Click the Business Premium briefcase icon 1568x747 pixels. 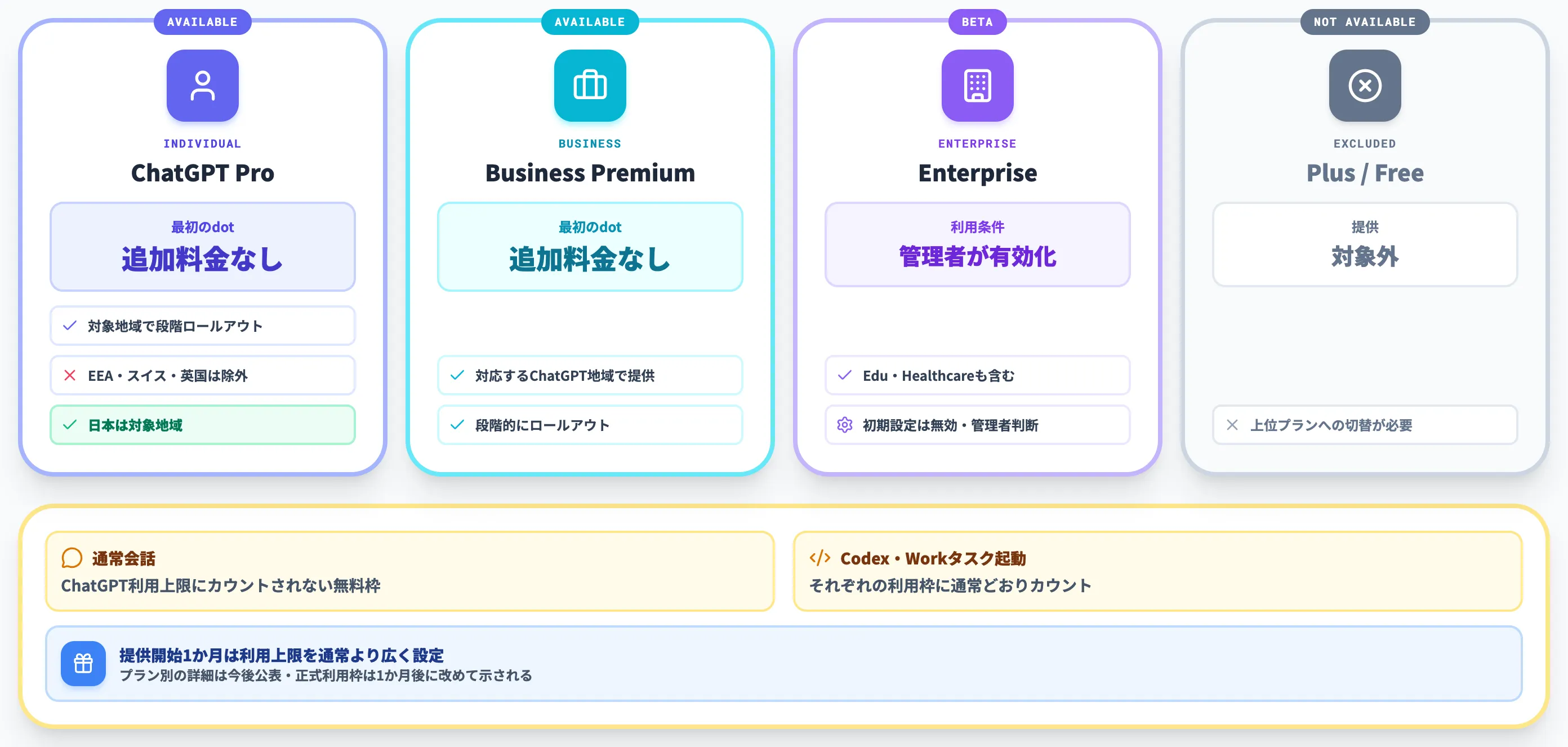click(x=590, y=86)
